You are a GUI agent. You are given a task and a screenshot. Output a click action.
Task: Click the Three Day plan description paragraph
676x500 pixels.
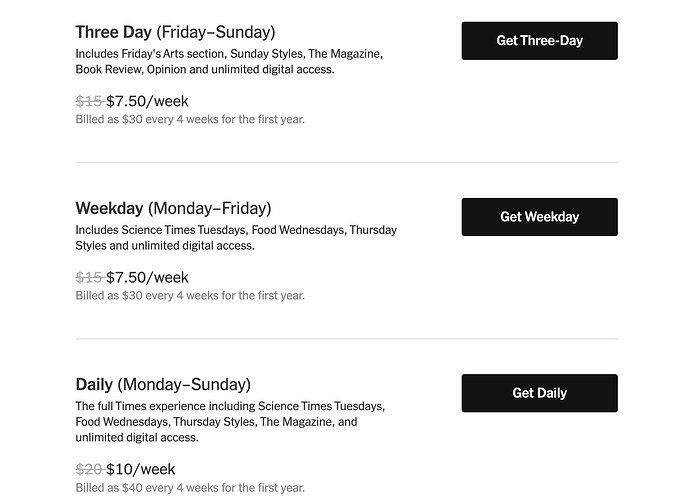click(229, 61)
